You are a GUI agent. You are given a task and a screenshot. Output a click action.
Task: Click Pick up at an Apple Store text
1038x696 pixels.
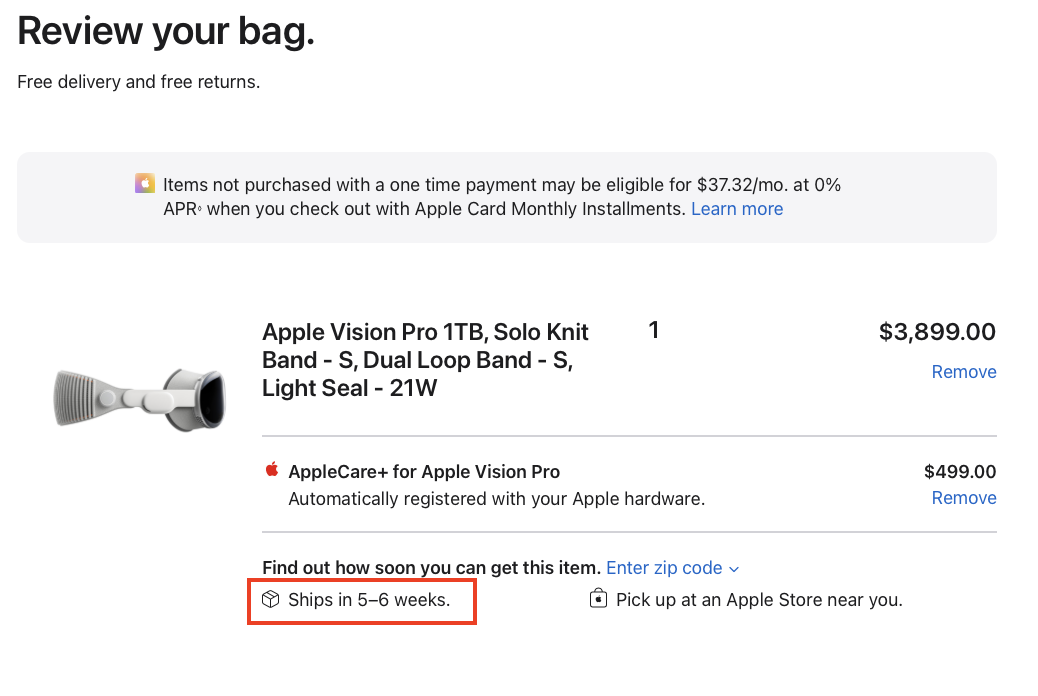tap(759, 600)
